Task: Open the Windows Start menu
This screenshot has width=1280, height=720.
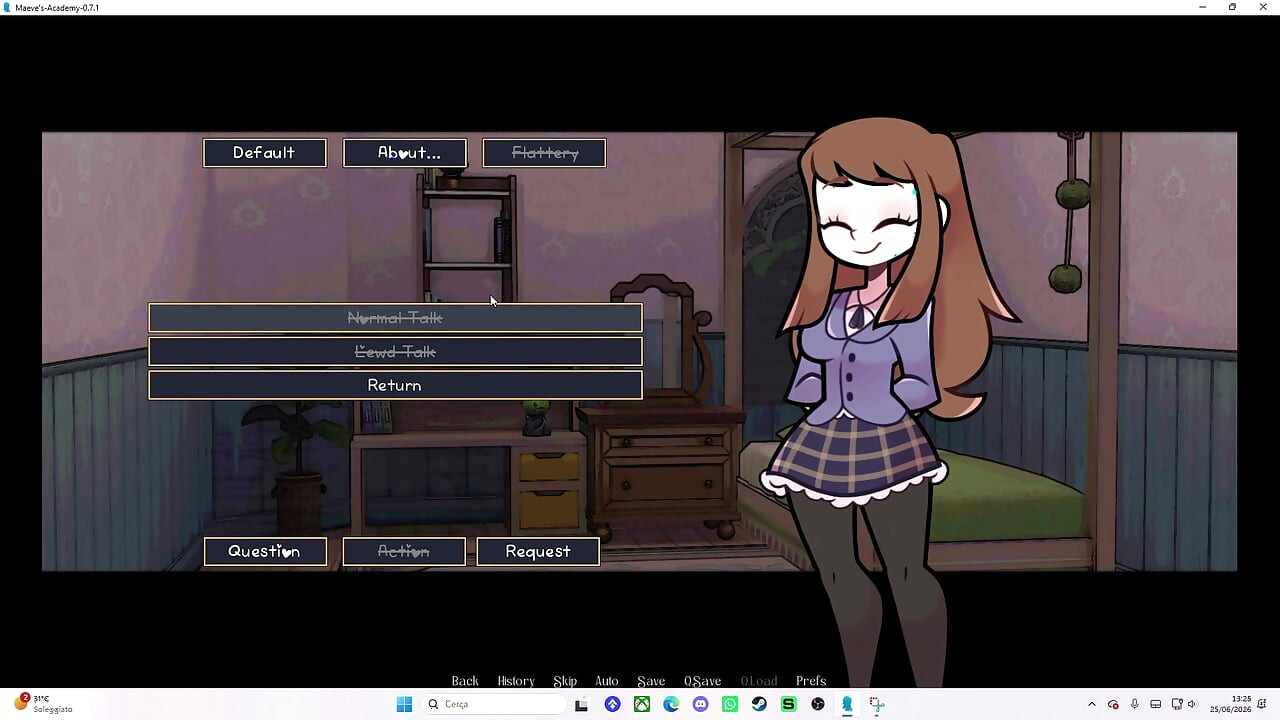Action: tap(404, 704)
